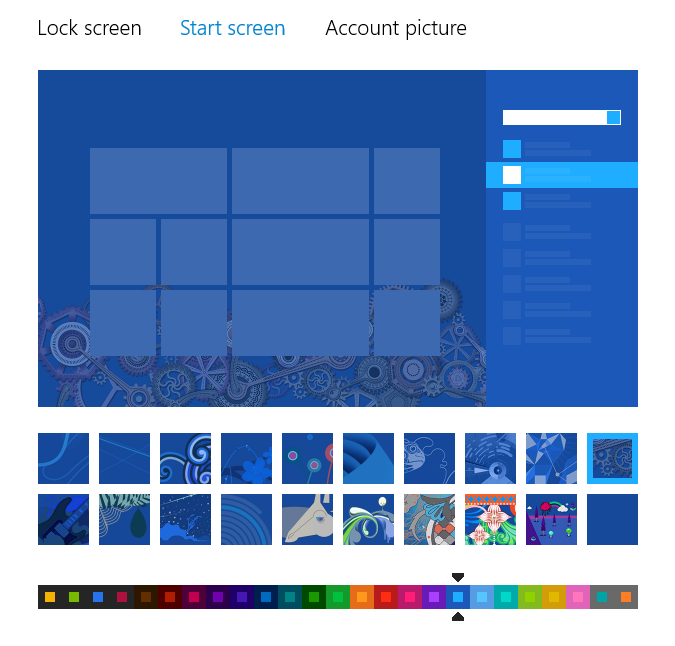Open the Account picture tab
The image size is (675, 646).
click(396, 28)
